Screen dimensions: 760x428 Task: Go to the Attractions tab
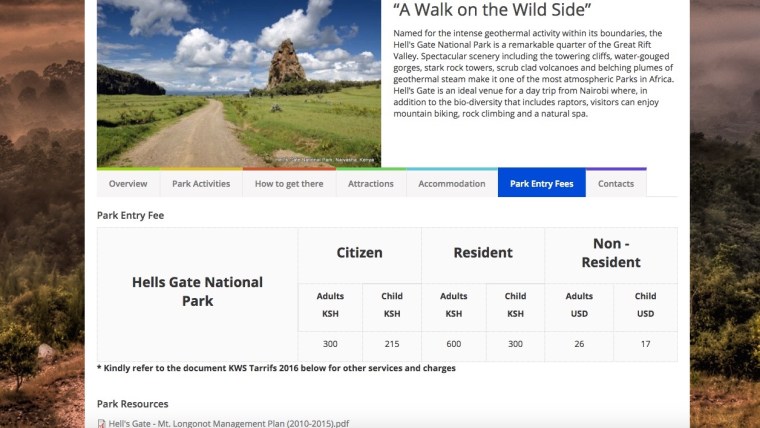click(371, 184)
